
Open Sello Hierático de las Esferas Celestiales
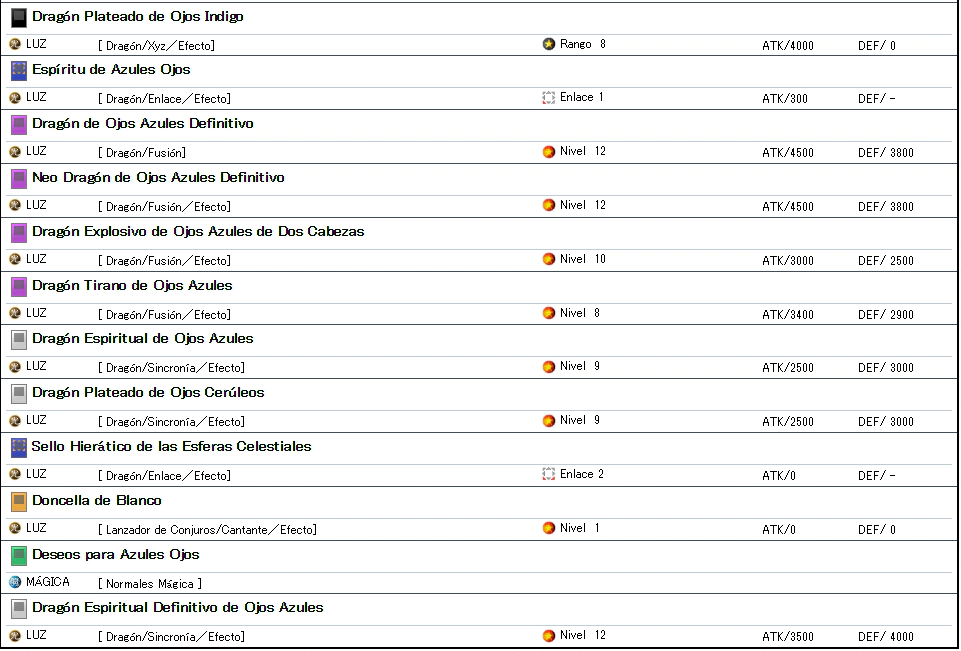[171, 447]
